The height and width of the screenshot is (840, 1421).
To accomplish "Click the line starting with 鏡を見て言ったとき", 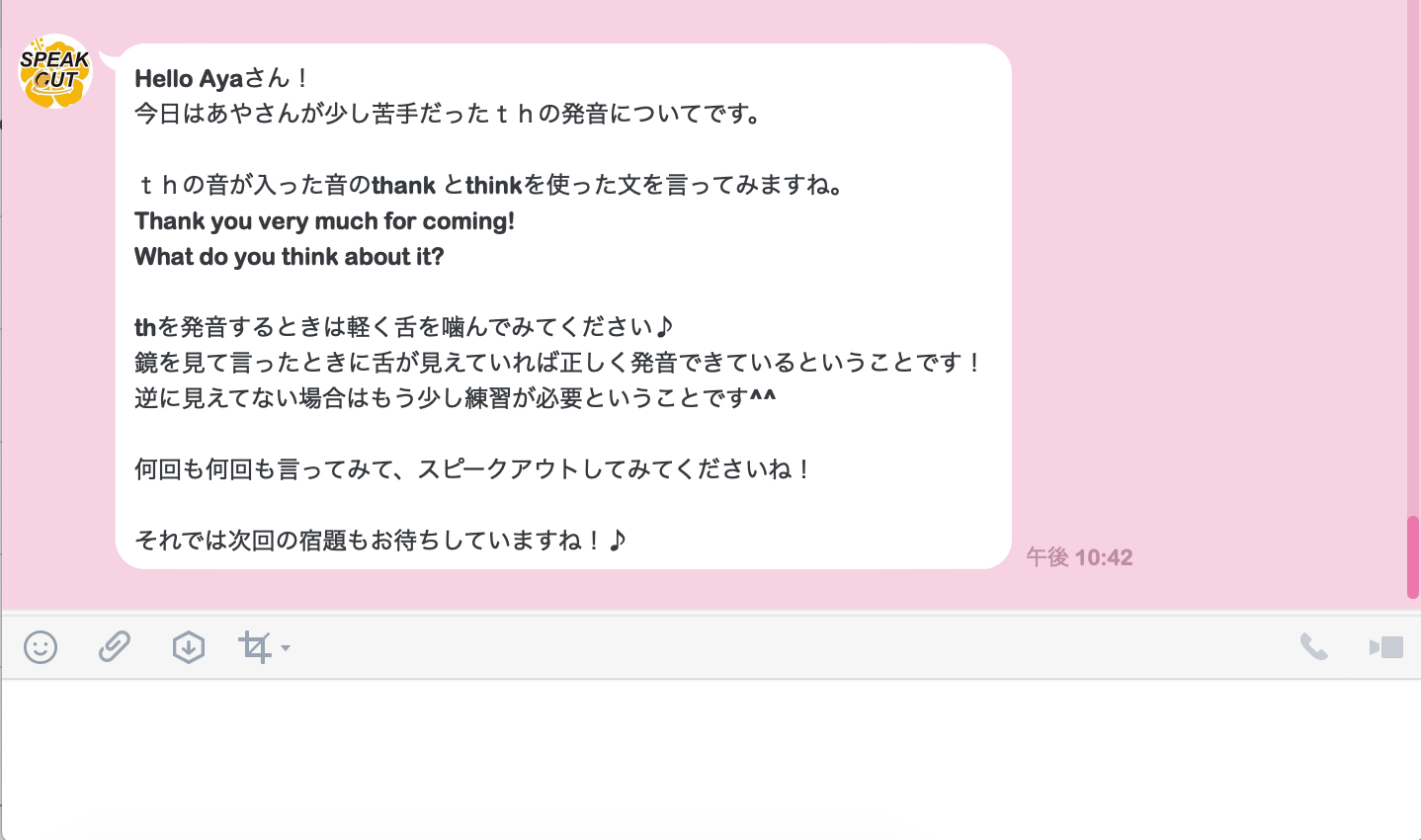I will (x=559, y=363).
